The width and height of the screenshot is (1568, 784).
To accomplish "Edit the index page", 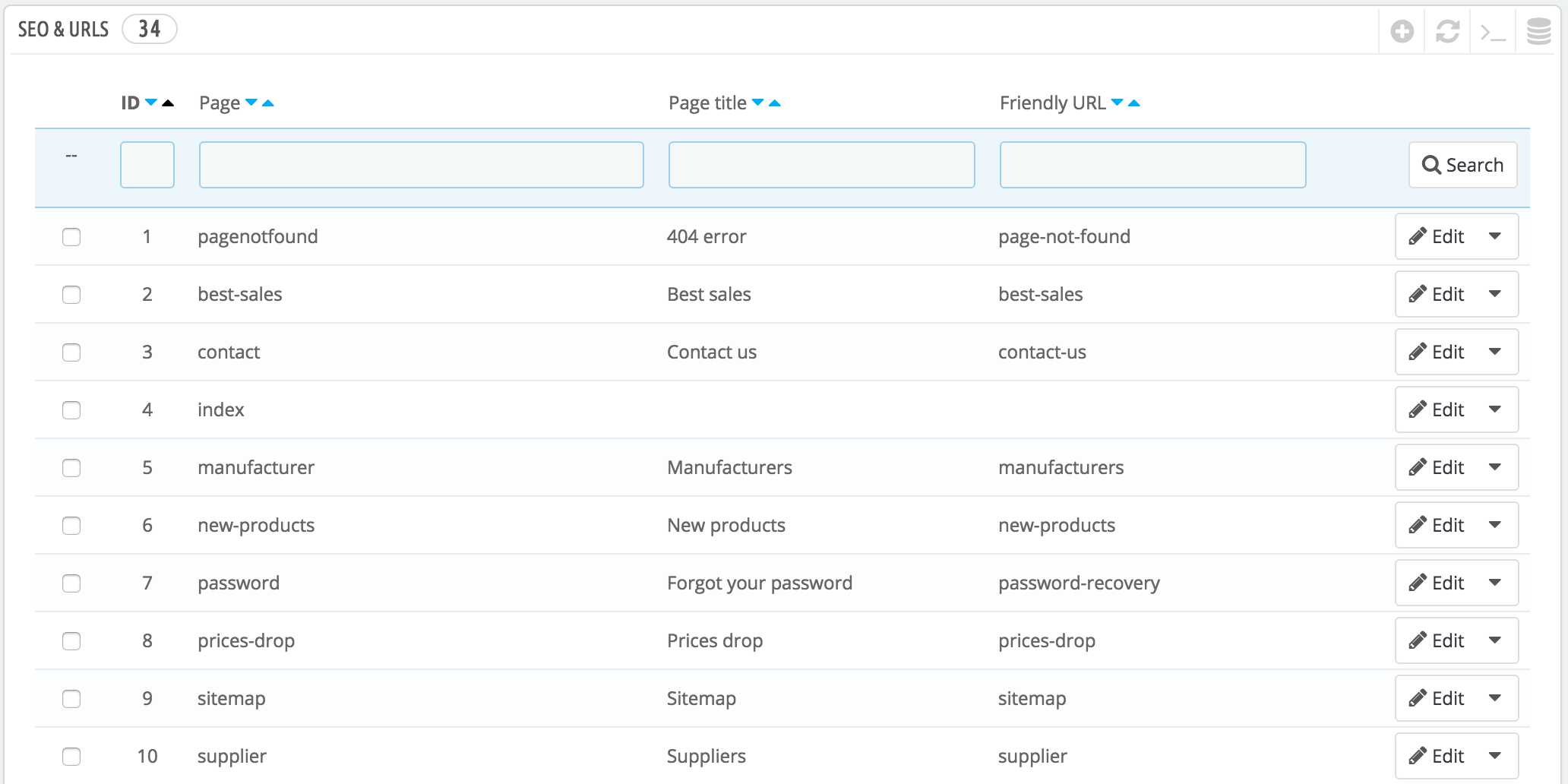I will tap(1437, 409).
